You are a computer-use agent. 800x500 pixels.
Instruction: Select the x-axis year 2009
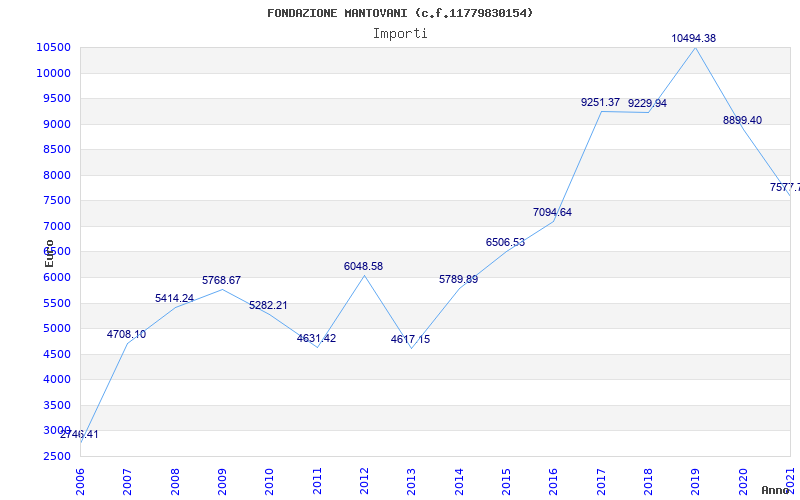tap(222, 482)
